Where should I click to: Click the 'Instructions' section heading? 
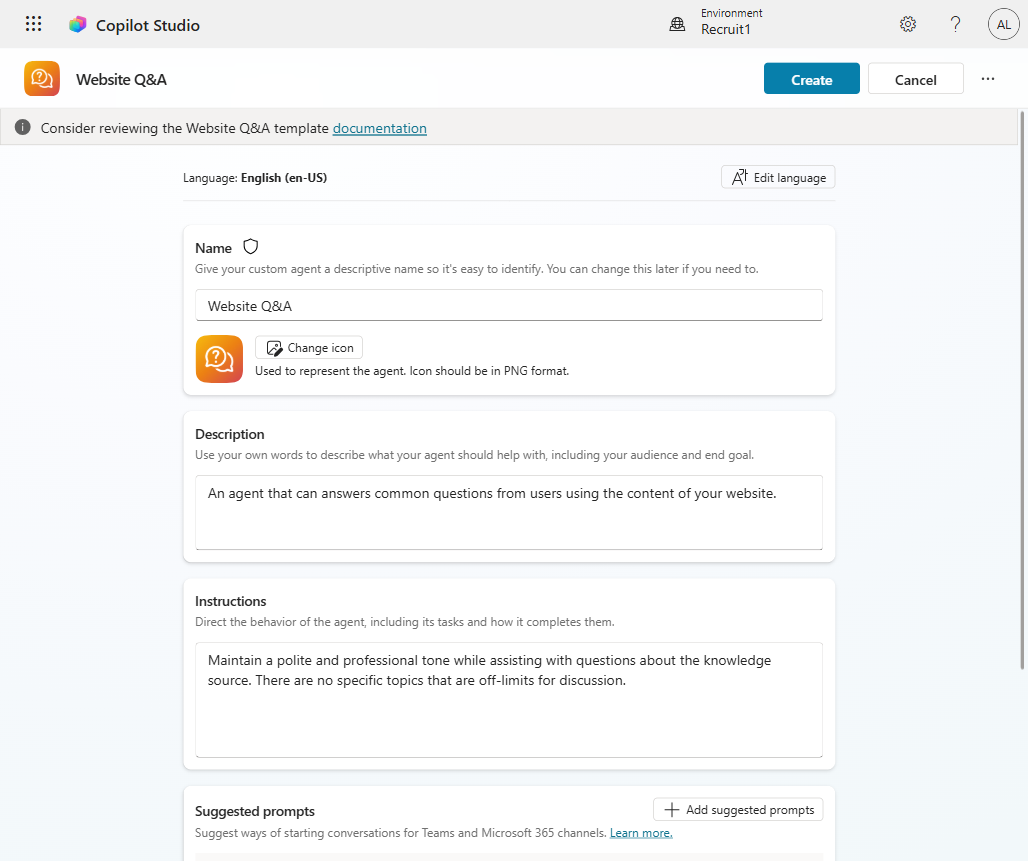click(230, 601)
